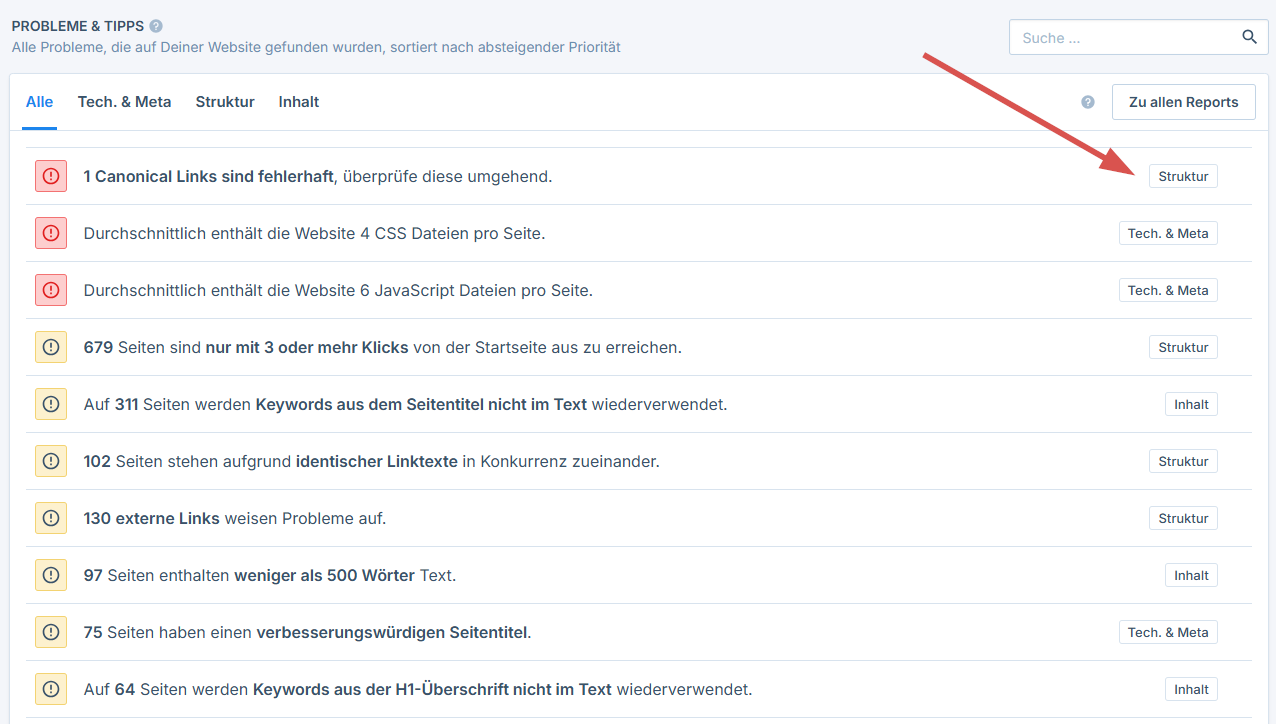1276x724 pixels.
Task: Click yellow warning icon for 102 Seiten row
Action: pyautogui.click(x=51, y=461)
